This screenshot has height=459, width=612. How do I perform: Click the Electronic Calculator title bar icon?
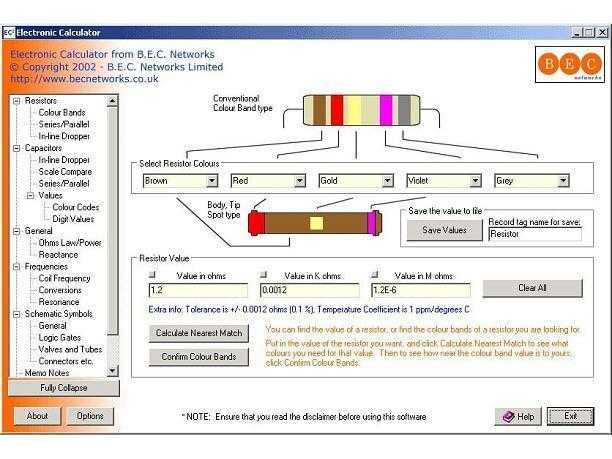pos(9,32)
